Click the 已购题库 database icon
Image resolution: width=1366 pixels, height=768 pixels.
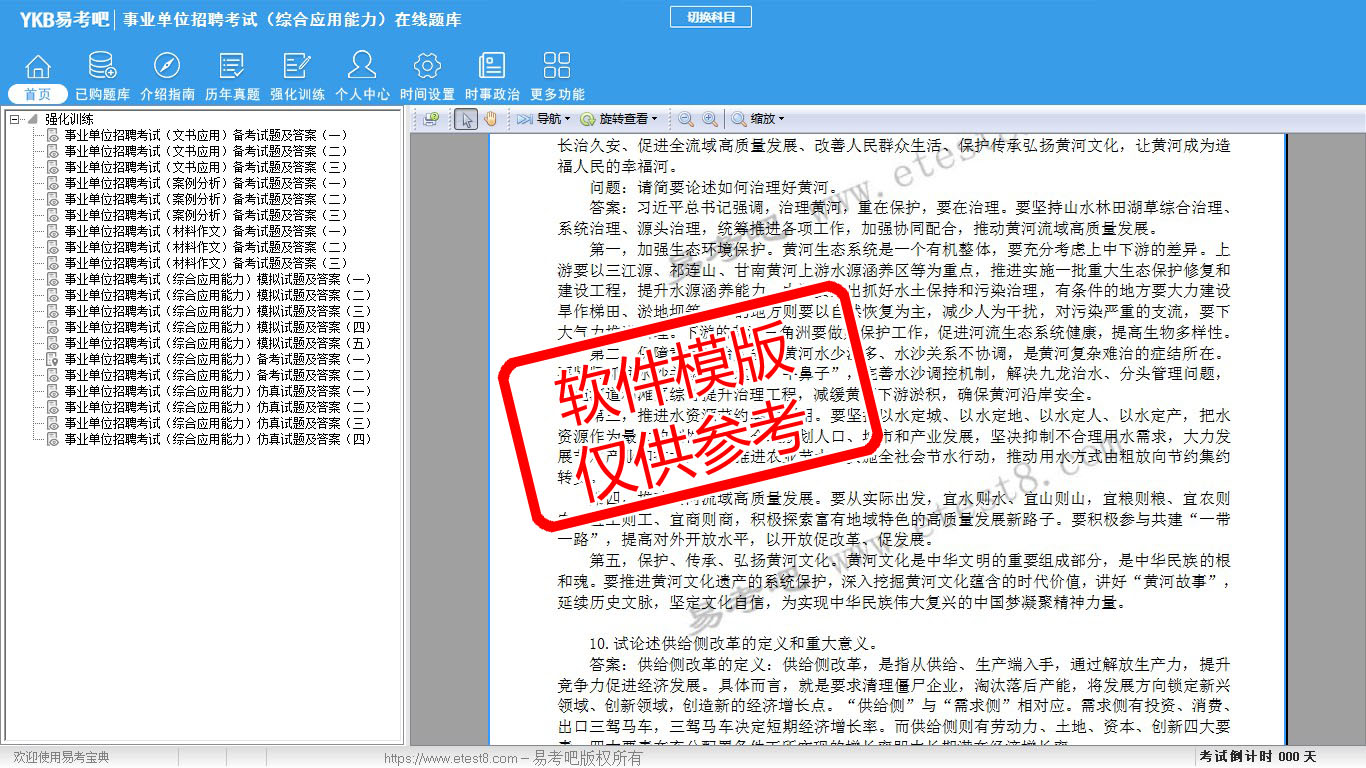[x=102, y=66]
